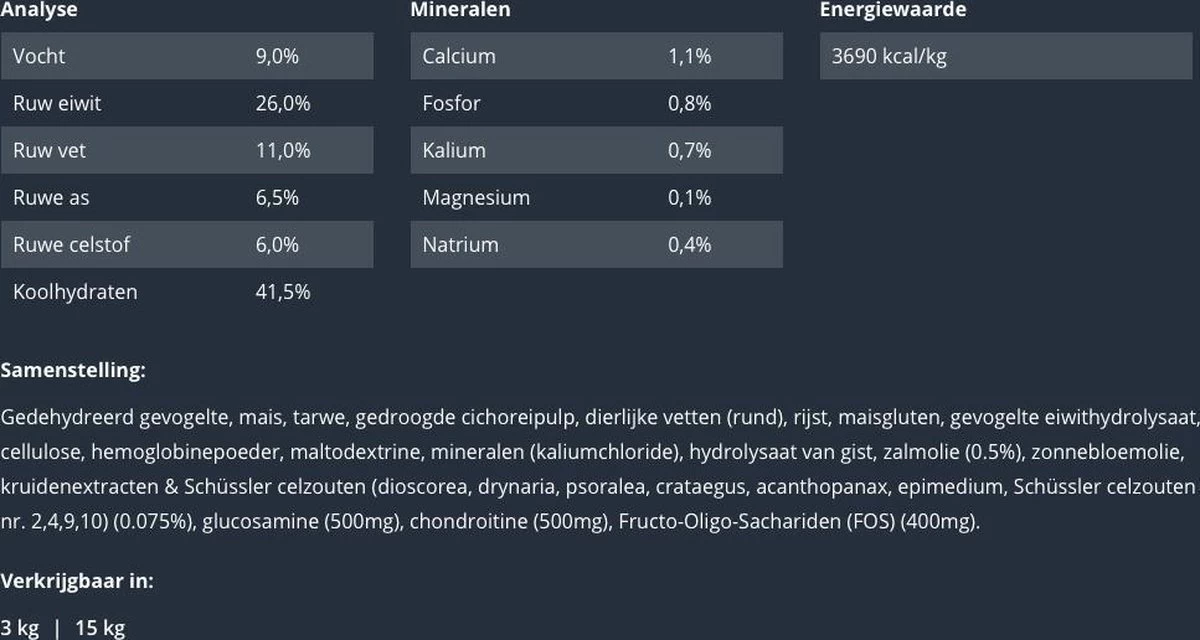Select the Magnesium 0,1% row
Viewport: 1200px width, 640px height.
[596, 197]
